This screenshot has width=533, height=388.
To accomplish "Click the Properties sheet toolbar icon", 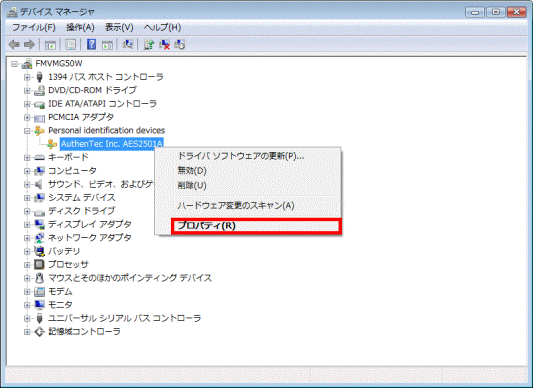I will (x=71, y=45).
